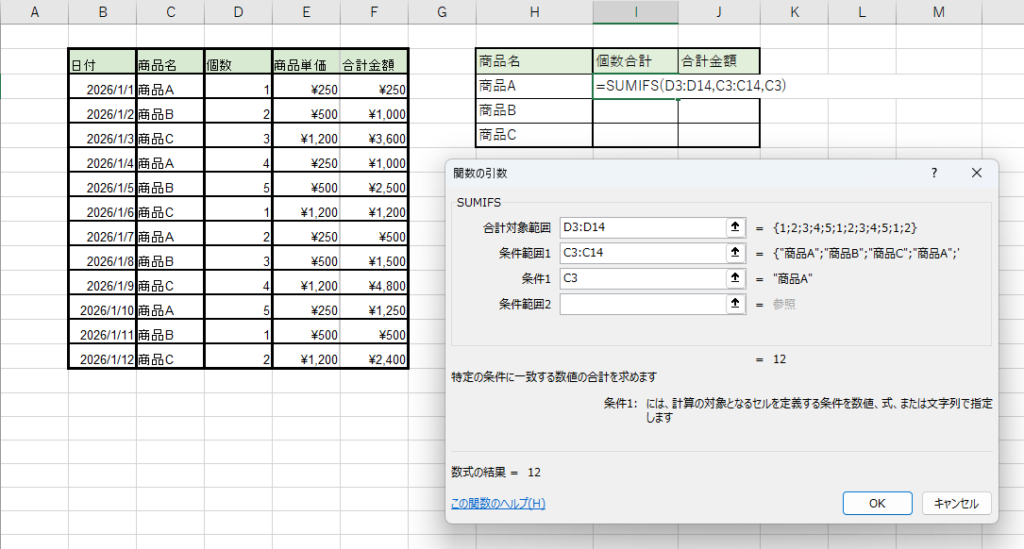Click collapse-dialog icon for 条件1 field
The height and width of the screenshot is (549, 1024).
(x=735, y=278)
